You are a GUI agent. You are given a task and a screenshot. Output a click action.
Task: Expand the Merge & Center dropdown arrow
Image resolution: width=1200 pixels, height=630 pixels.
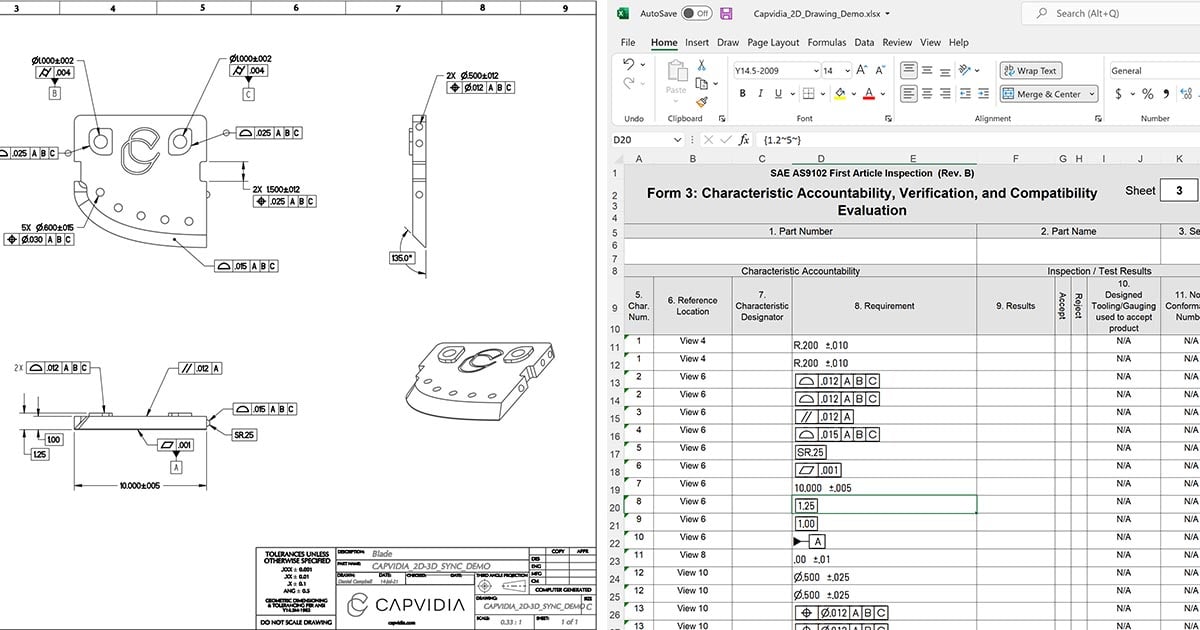pos(1090,93)
